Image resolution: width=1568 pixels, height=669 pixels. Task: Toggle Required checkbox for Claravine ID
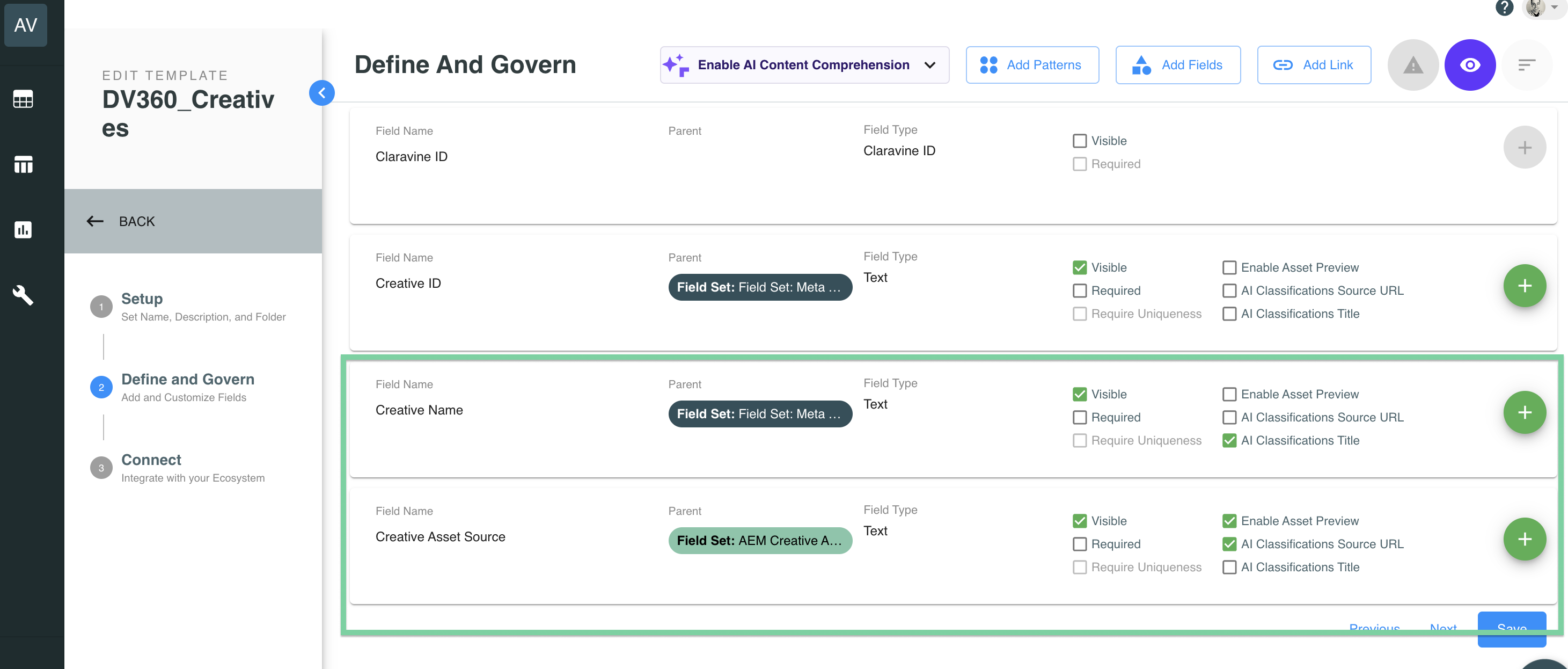1079,164
